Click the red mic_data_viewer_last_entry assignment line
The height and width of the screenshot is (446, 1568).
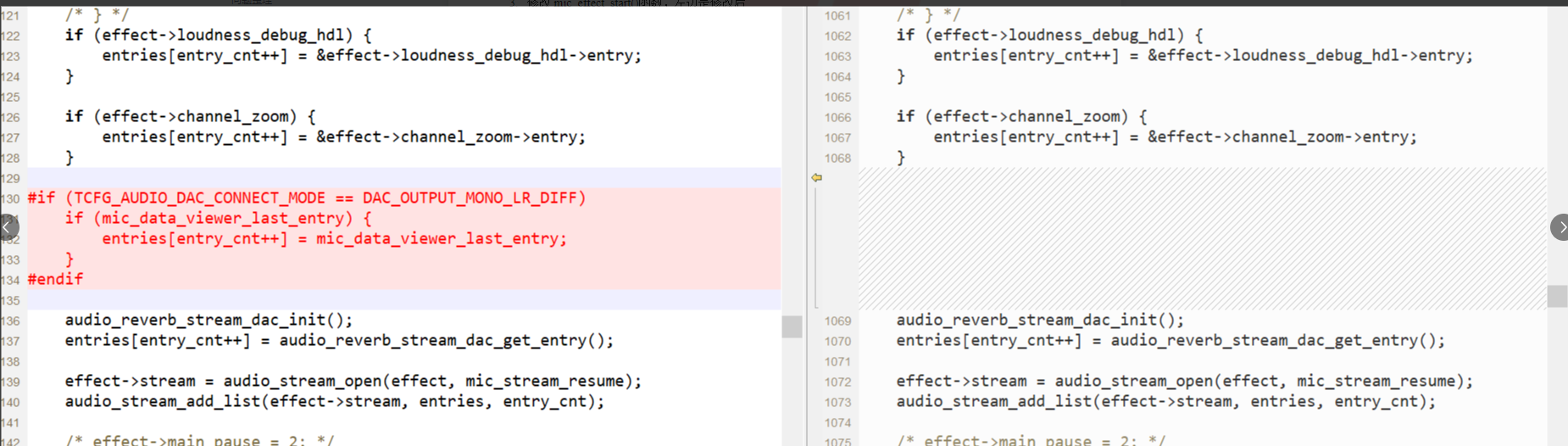coord(335,239)
